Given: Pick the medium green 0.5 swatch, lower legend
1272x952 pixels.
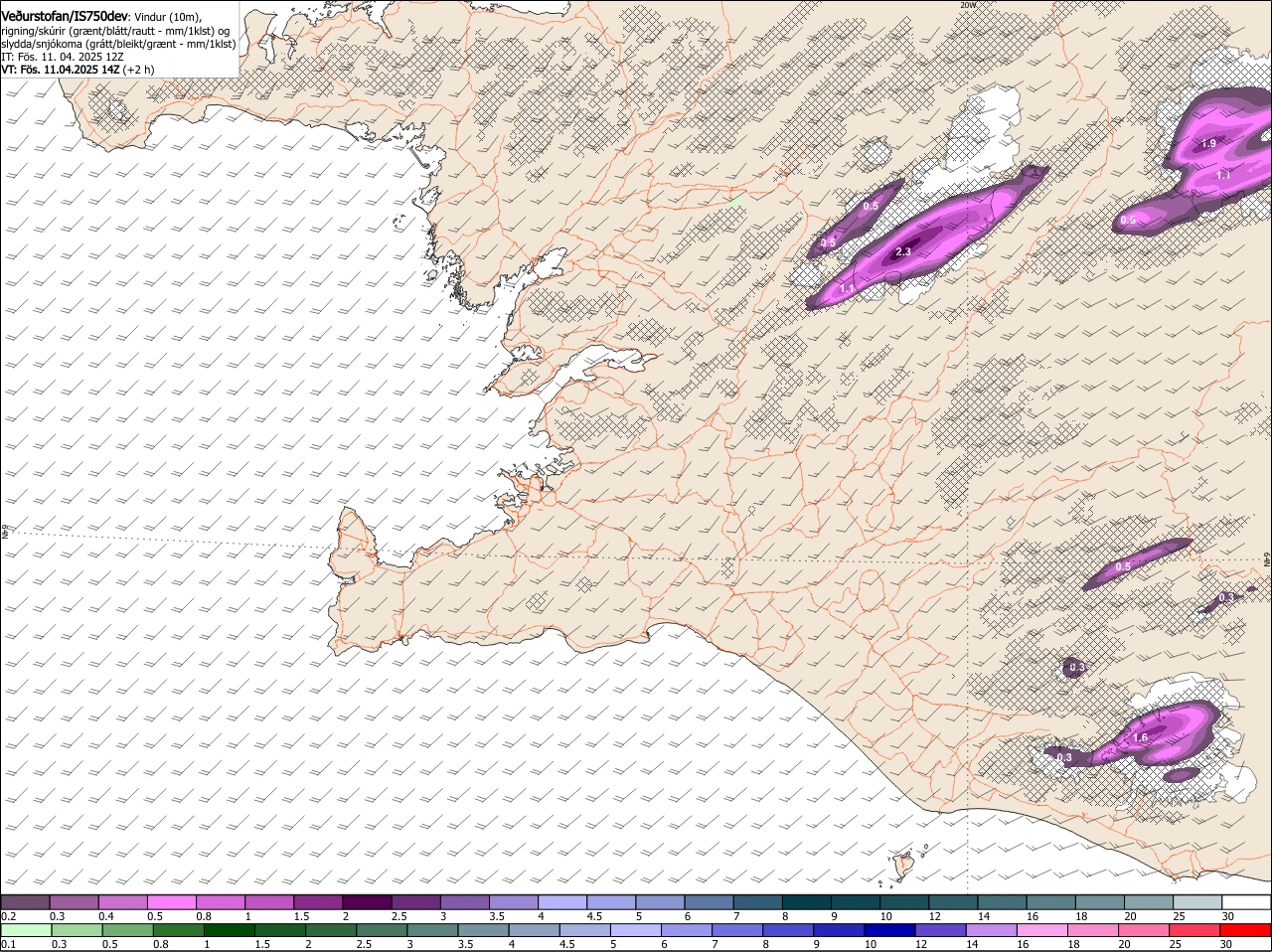Looking at the screenshot, I should [x=127, y=930].
